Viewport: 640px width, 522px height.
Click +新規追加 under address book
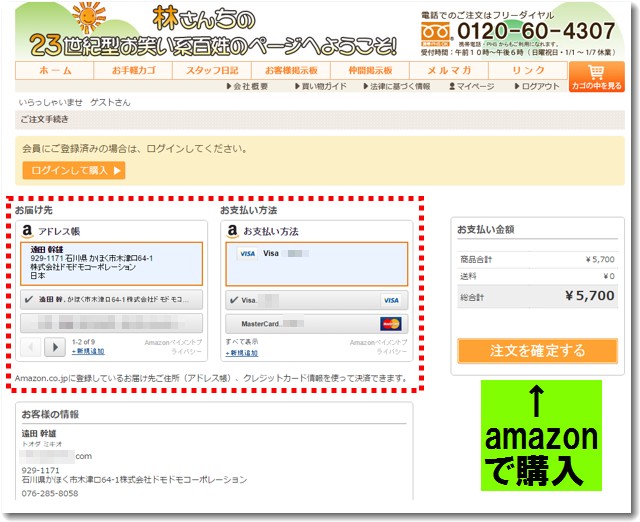pos(88,351)
